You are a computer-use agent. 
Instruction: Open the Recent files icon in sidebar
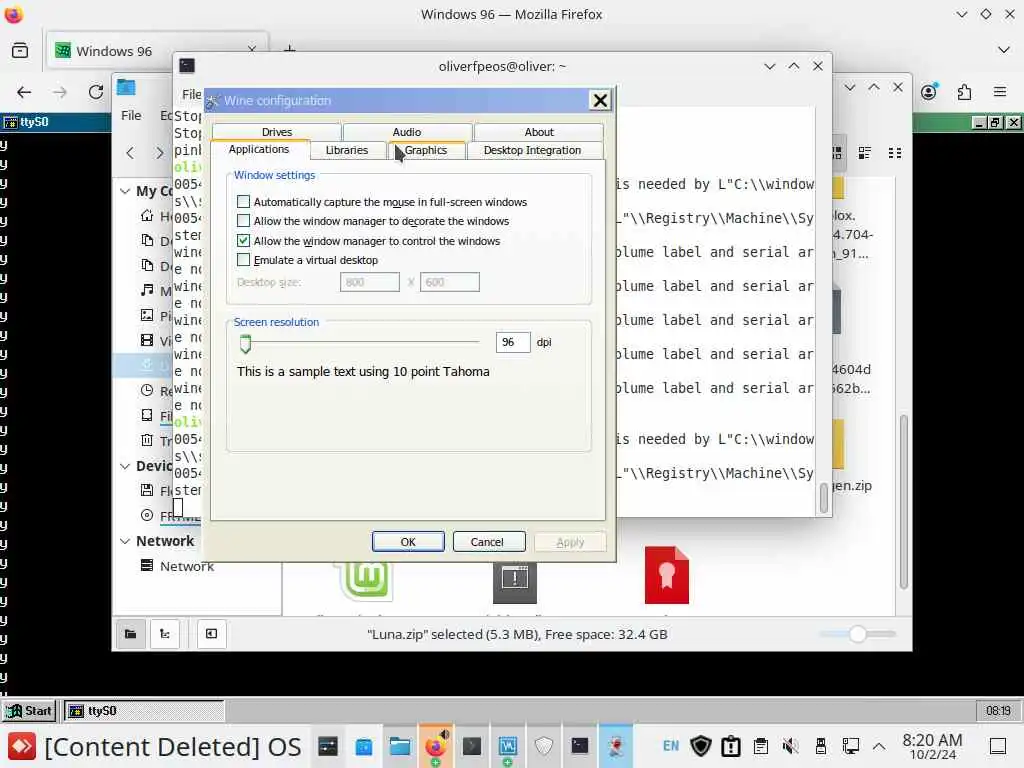pos(148,391)
